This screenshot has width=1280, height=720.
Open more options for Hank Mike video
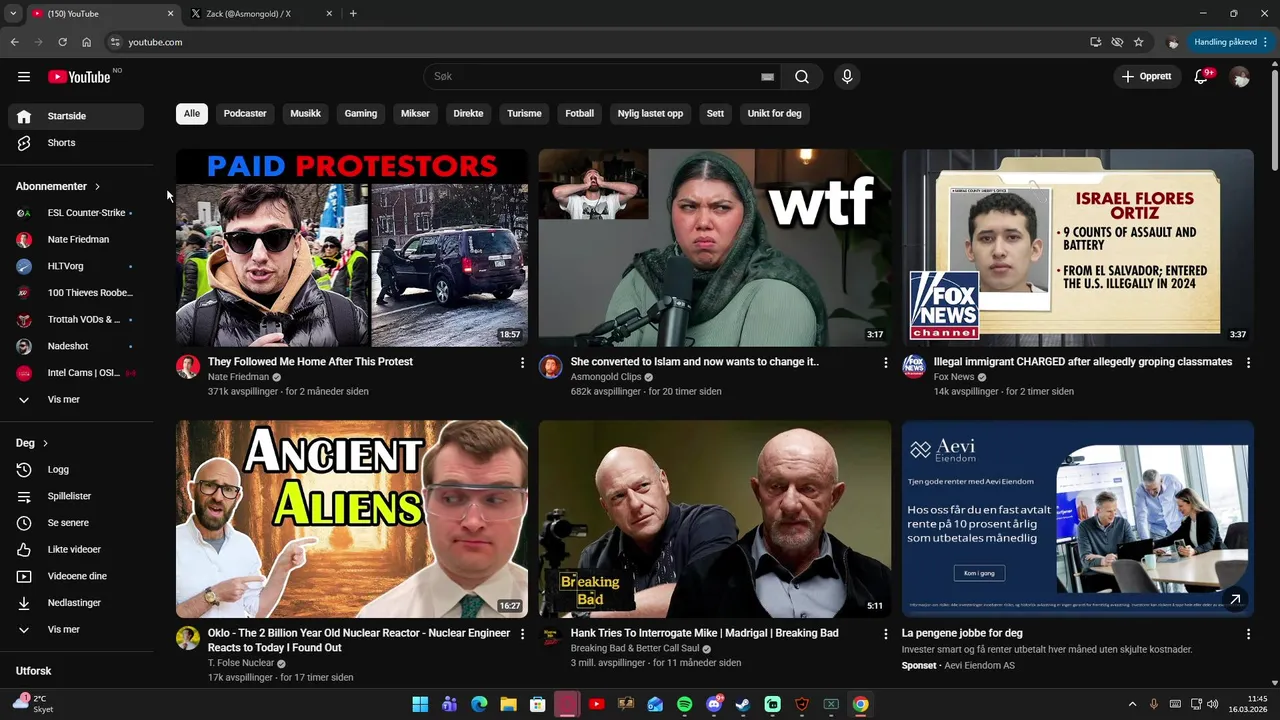point(885,634)
